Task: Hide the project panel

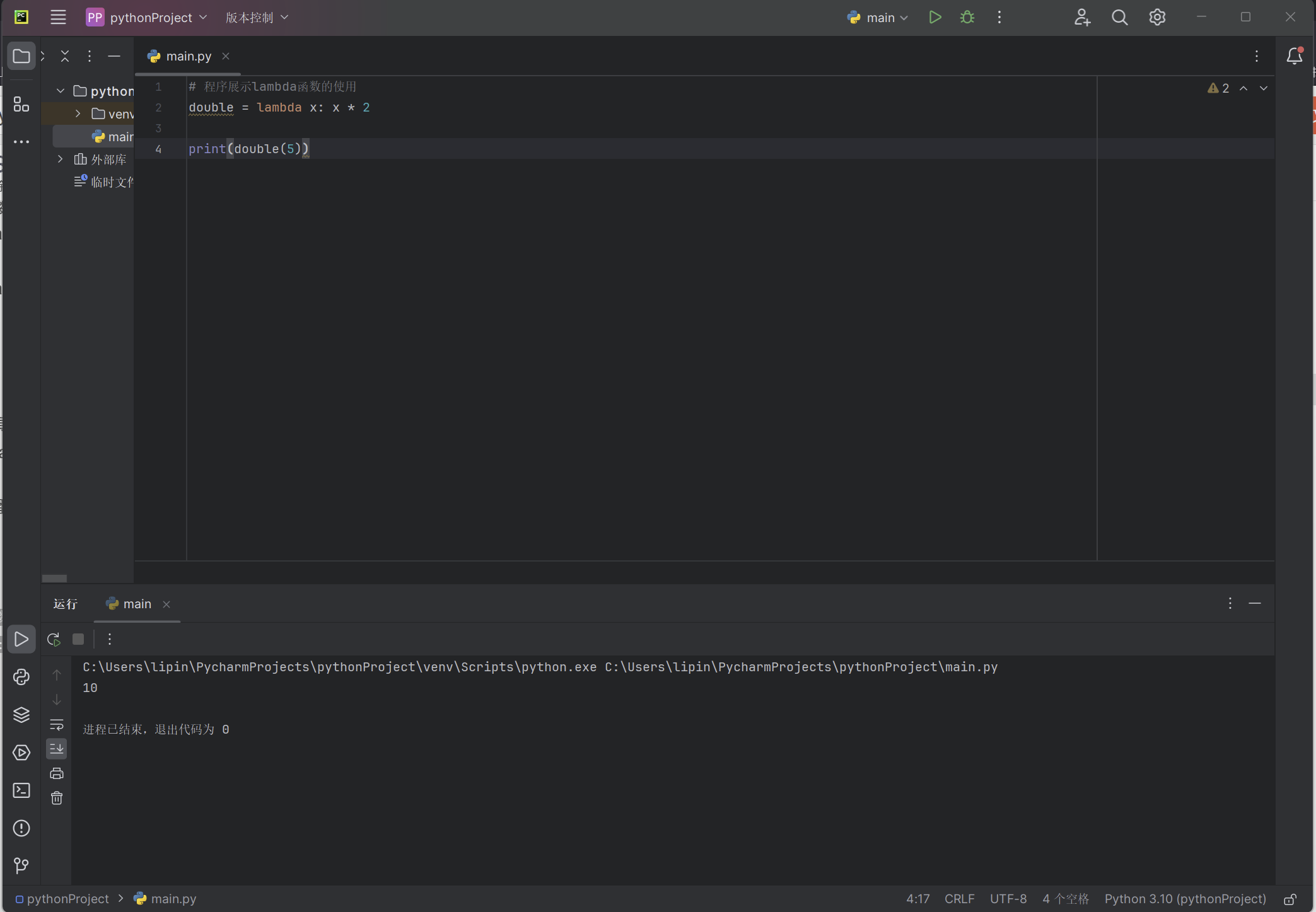Action: point(114,56)
